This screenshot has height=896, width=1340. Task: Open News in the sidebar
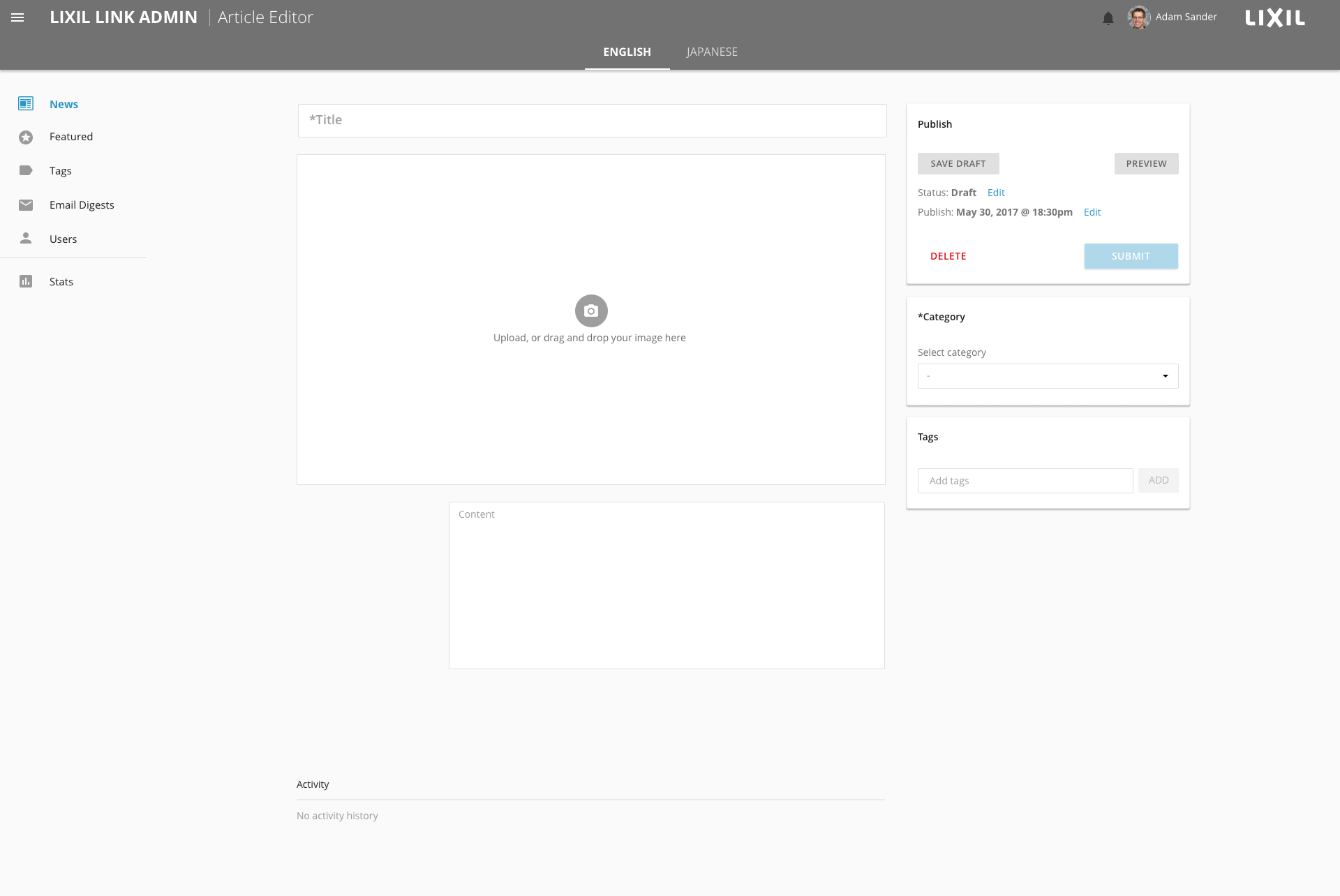[64, 105]
